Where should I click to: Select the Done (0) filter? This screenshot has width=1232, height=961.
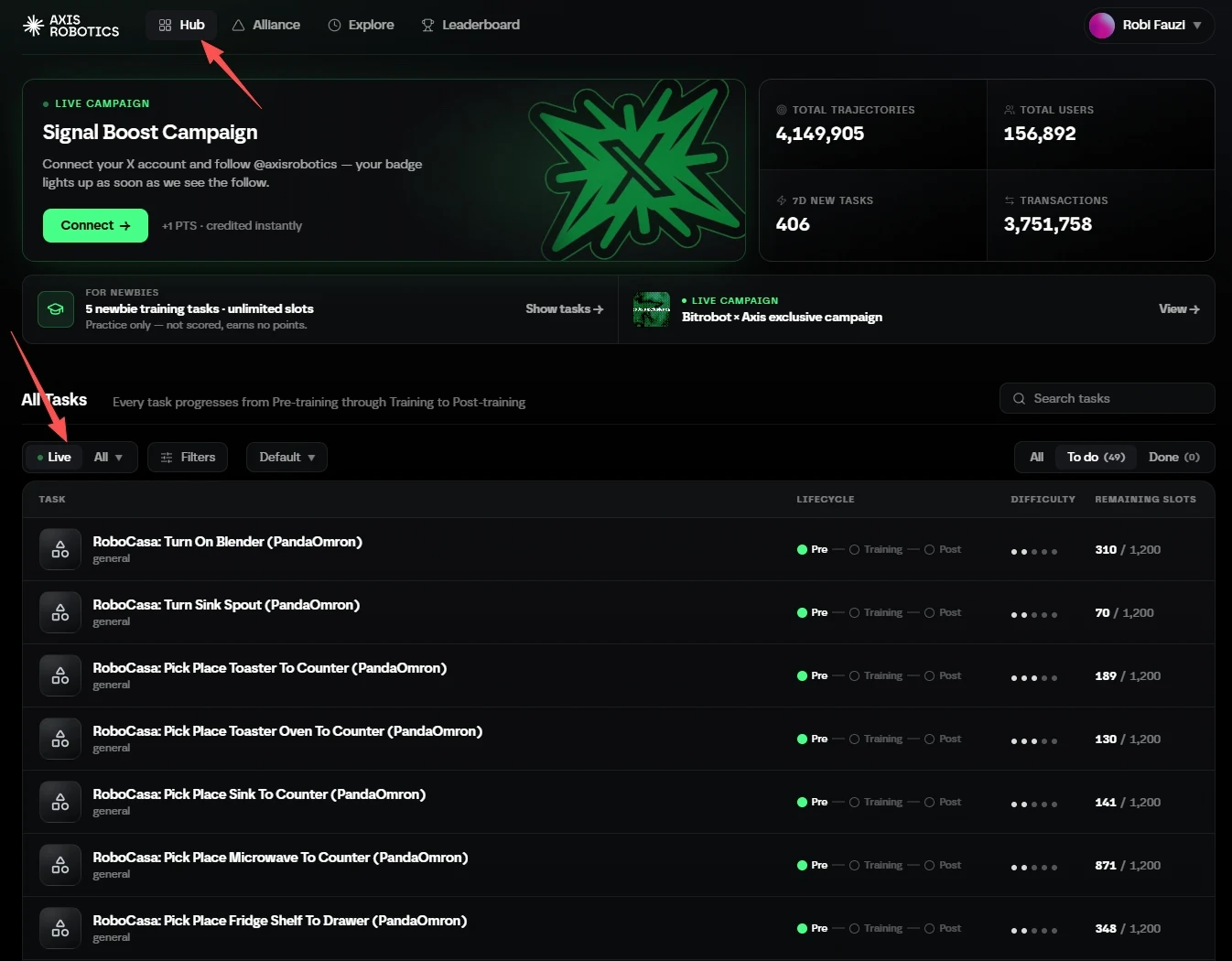coord(1174,458)
